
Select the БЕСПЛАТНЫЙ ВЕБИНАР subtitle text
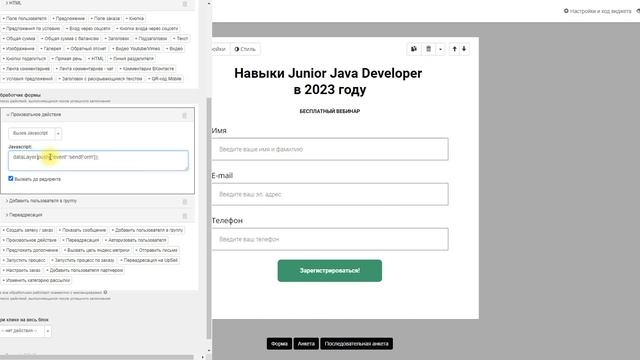pyautogui.click(x=330, y=111)
